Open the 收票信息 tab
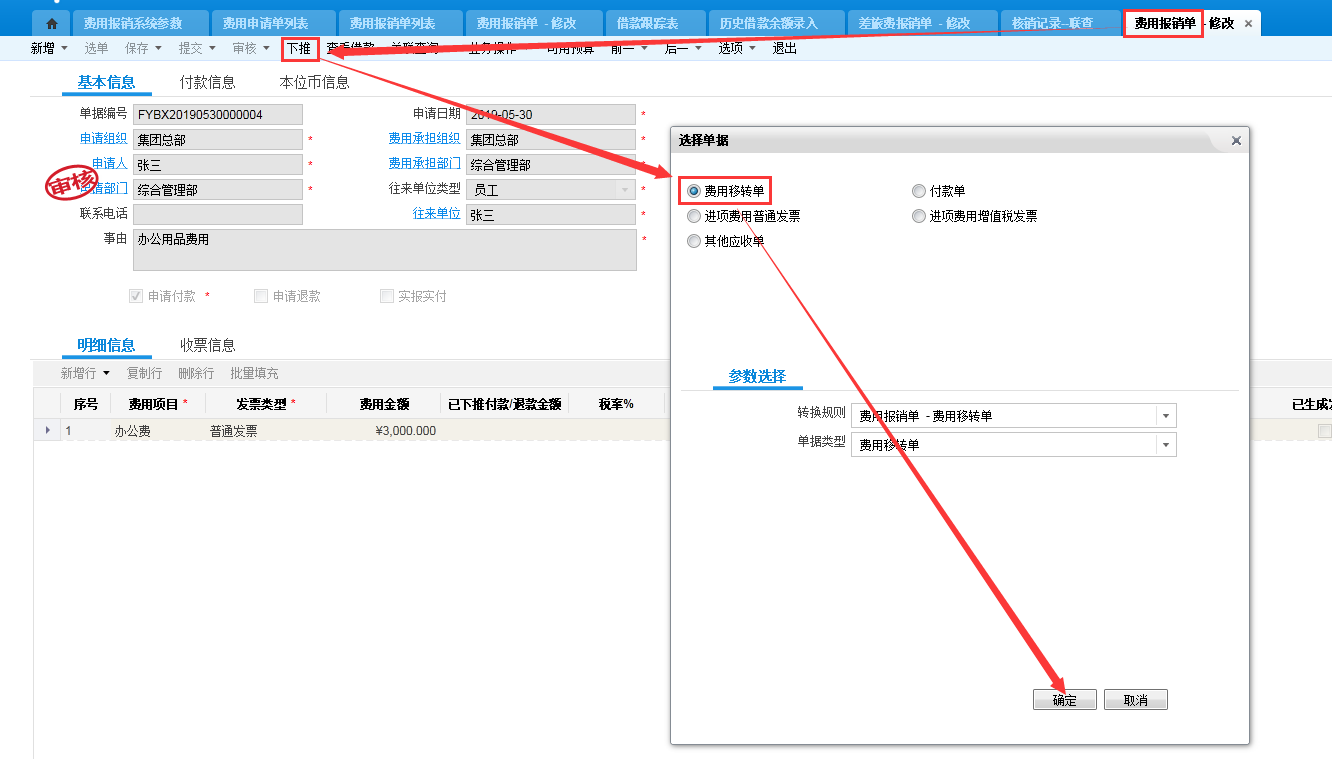 pyautogui.click(x=207, y=345)
